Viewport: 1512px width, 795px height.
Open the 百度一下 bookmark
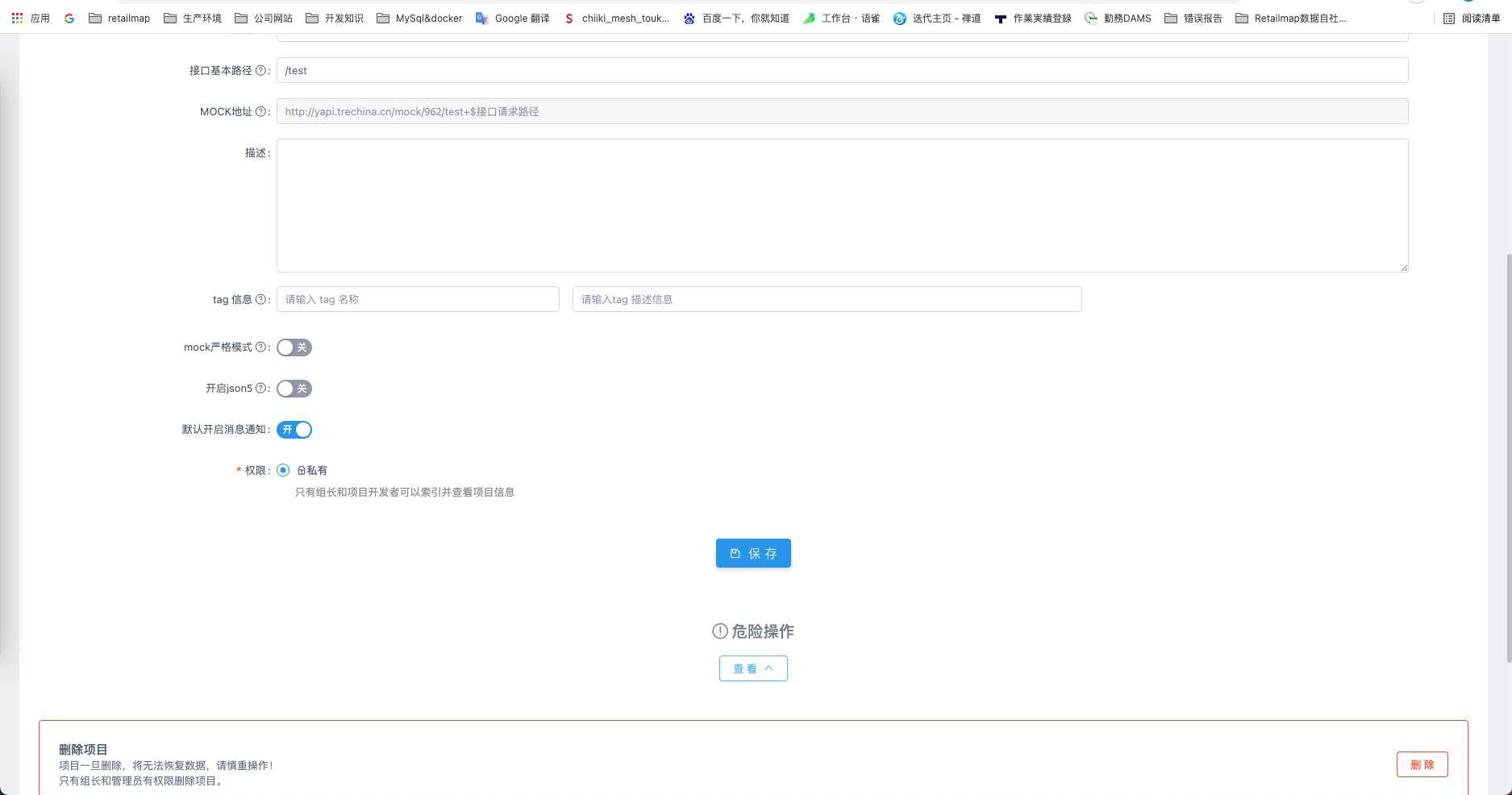(736, 18)
